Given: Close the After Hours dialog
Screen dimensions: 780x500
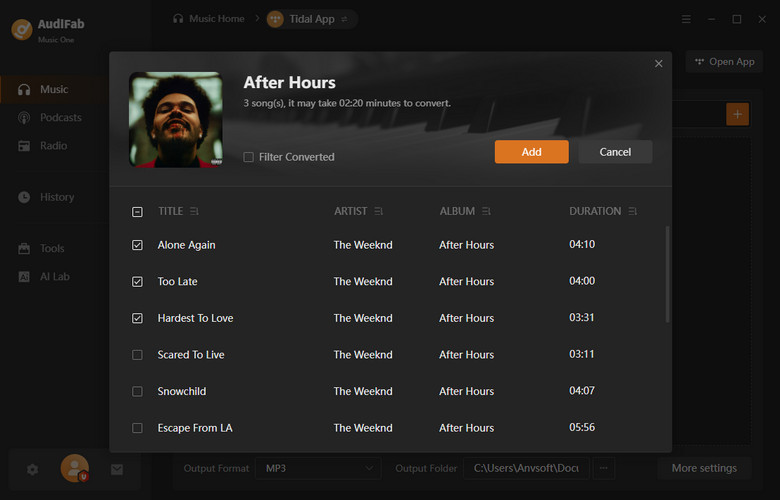Looking at the screenshot, I should [x=659, y=64].
